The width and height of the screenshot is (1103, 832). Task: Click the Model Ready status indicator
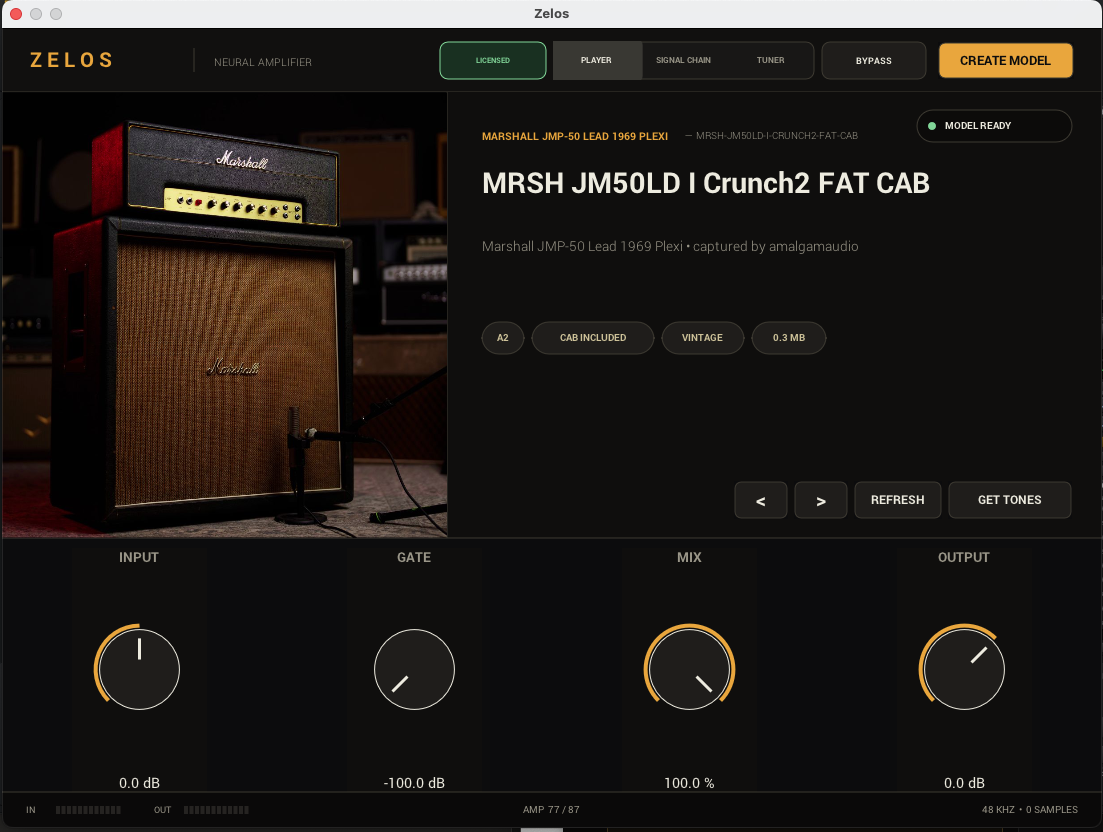(x=994, y=126)
